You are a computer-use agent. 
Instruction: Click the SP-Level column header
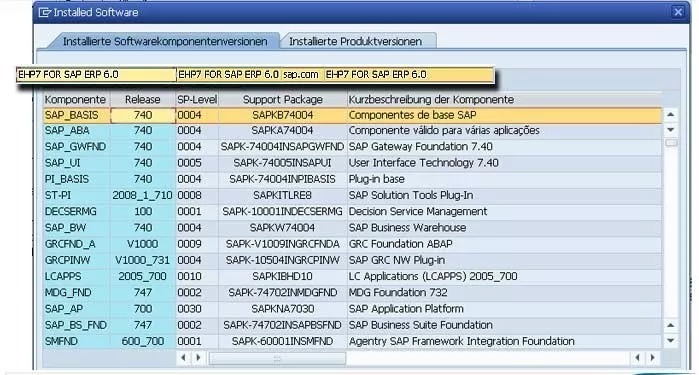click(x=197, y=99)
